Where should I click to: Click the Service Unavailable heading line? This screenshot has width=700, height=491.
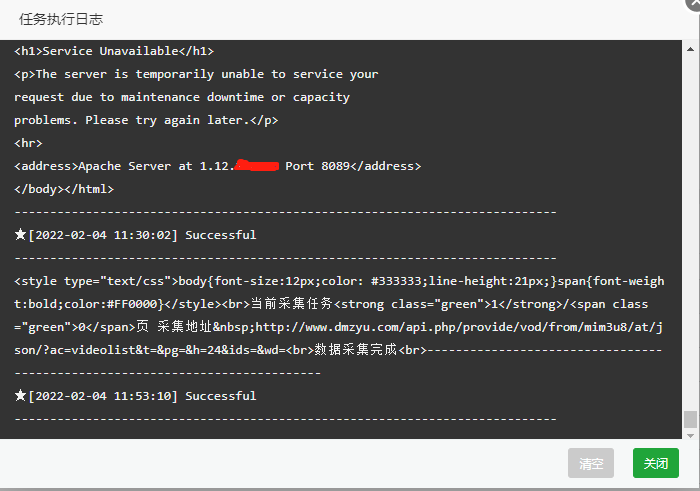coord(114,51)
